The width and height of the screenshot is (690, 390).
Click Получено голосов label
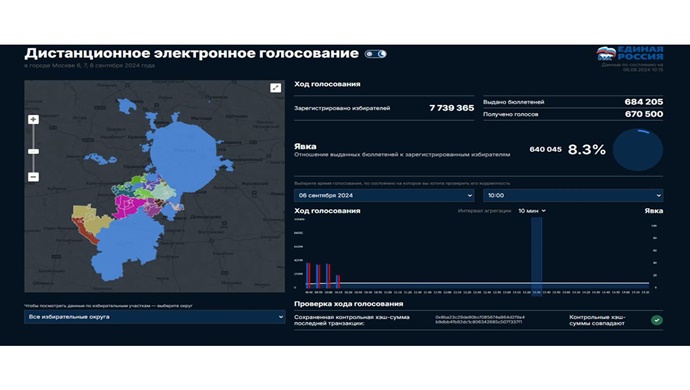510,114
